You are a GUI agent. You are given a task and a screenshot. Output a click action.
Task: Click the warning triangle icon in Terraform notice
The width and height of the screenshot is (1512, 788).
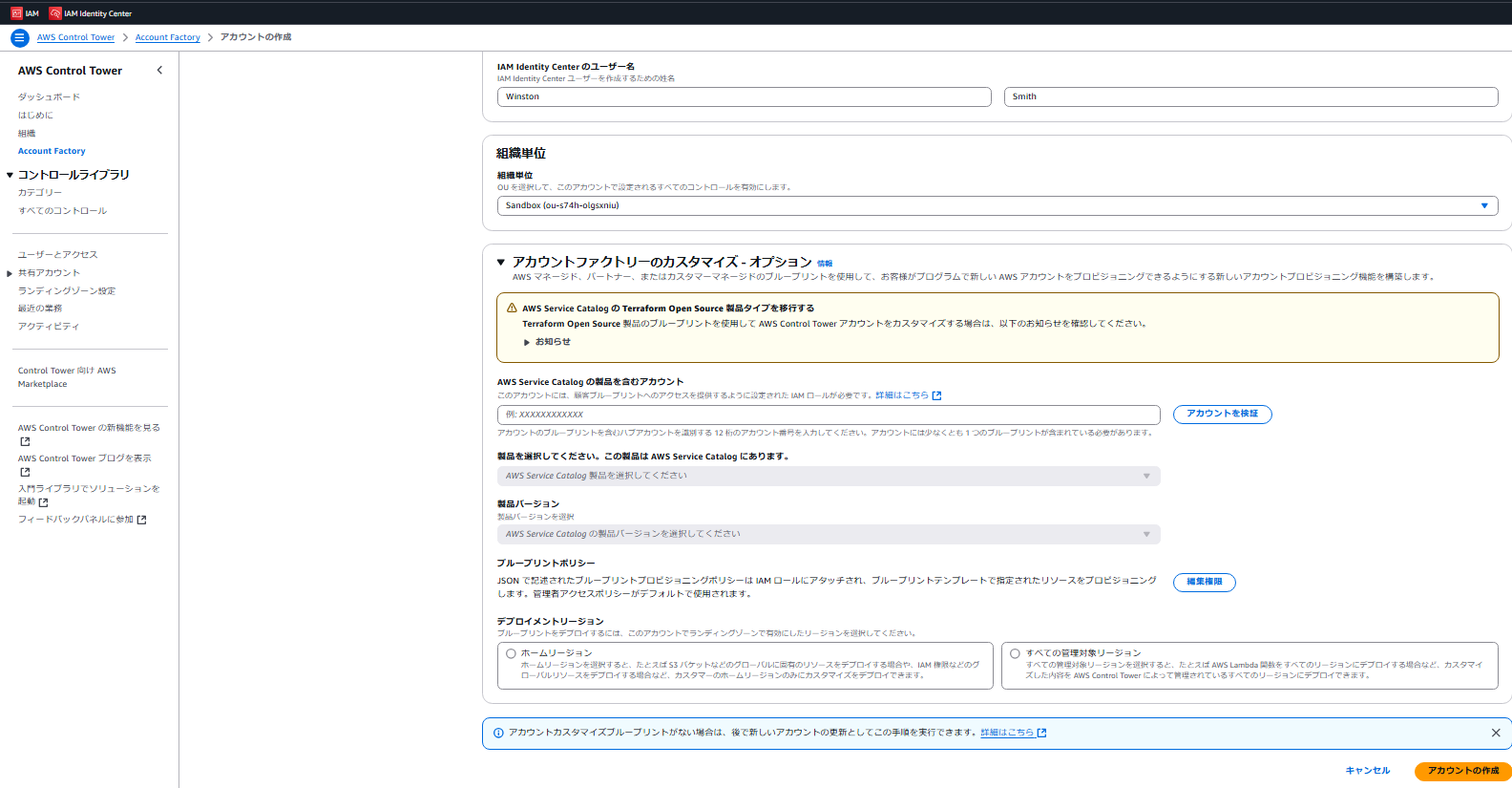[512, 309]
